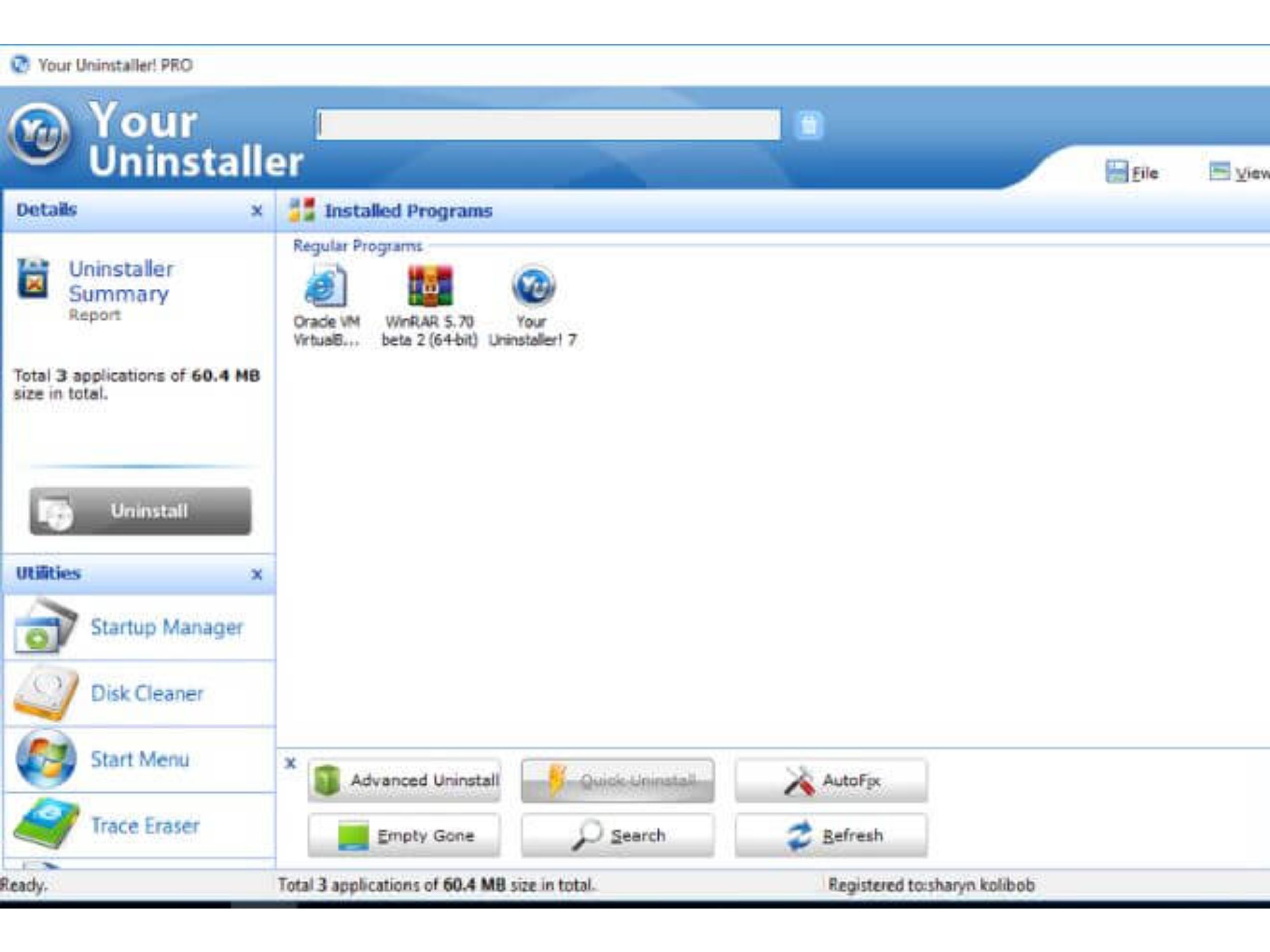The image size is (1270, 952).
Task: Select the Oracle VM VirtualBox program
Action: click(326, 305)
